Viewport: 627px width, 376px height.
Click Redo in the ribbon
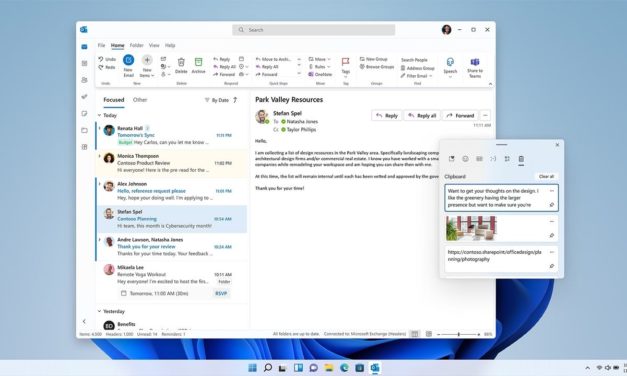(107, 67)
